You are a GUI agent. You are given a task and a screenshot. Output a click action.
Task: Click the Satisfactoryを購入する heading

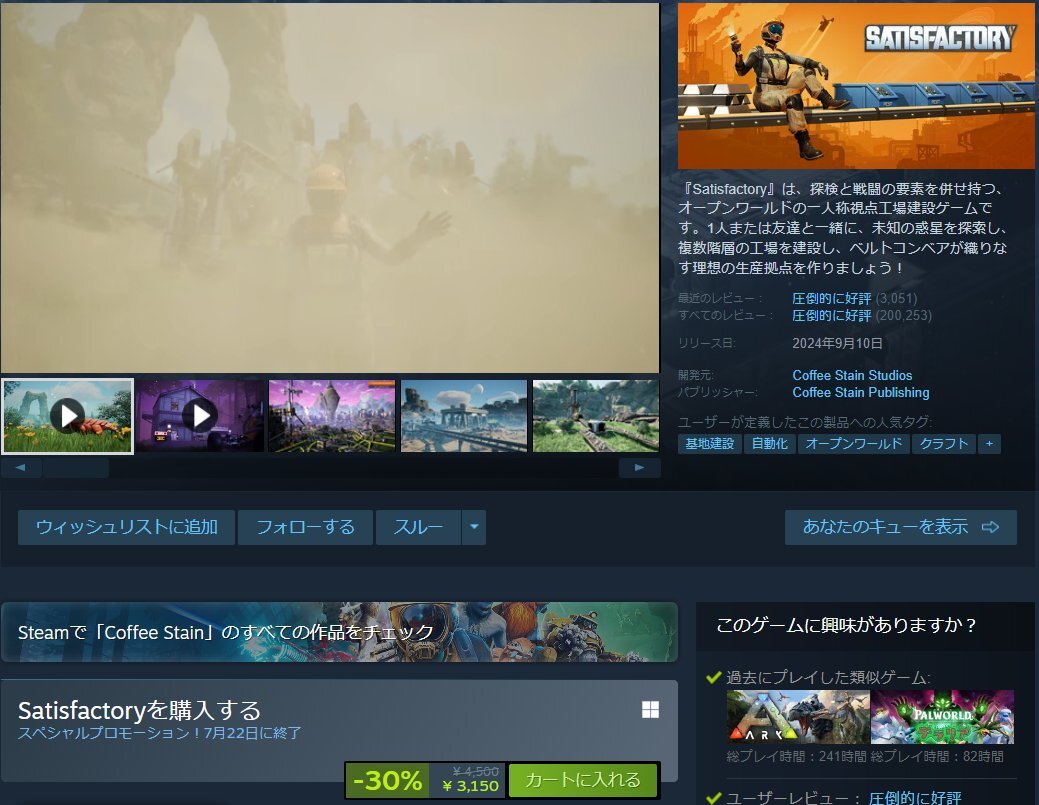point(139,710)
